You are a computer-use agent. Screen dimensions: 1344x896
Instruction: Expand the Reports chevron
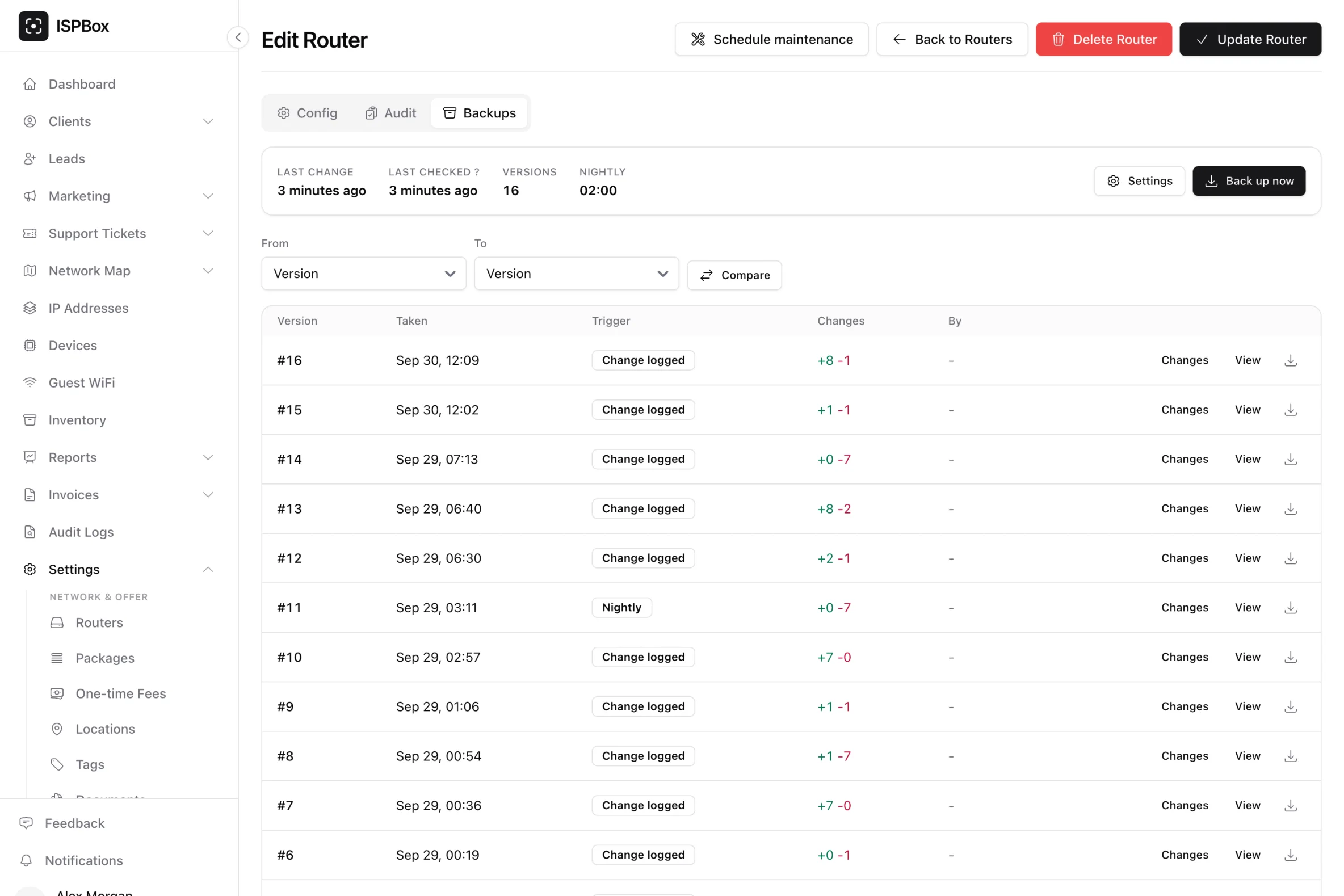click(208, 458)
